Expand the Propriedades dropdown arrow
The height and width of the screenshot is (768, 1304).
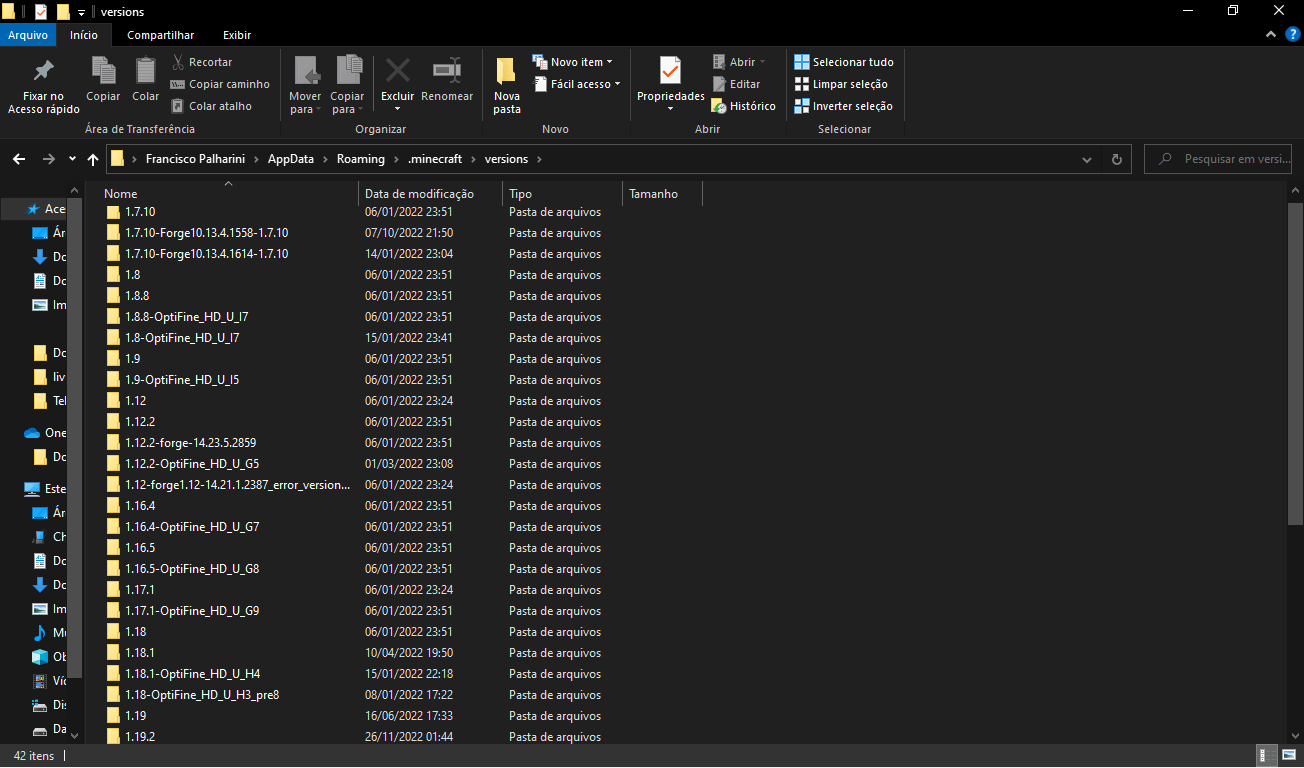(671, 109)
